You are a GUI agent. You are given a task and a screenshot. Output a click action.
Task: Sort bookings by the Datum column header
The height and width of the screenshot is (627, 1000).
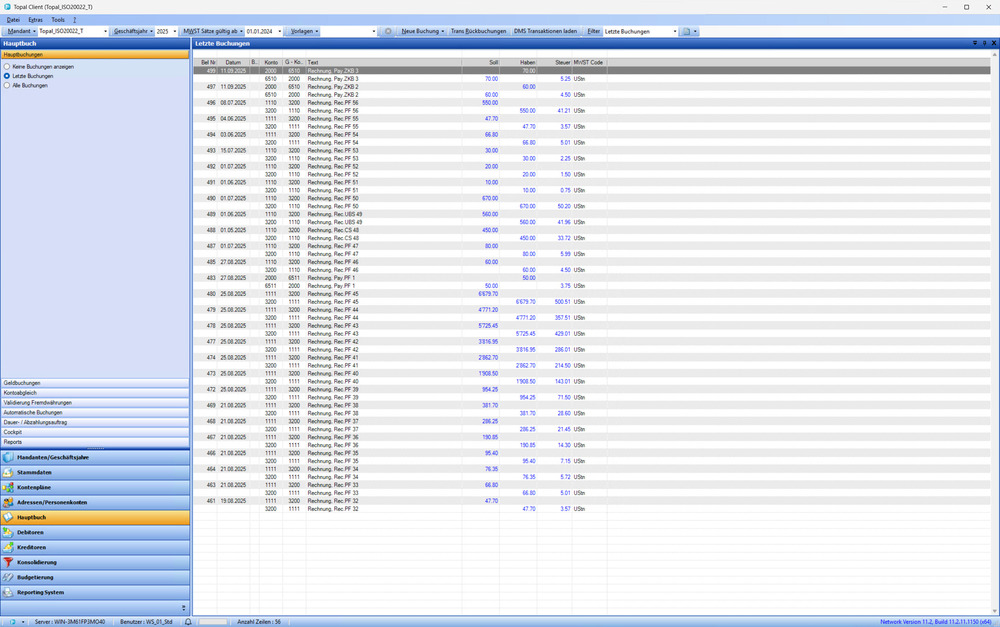pyautogui.click(x=233, y=62)
